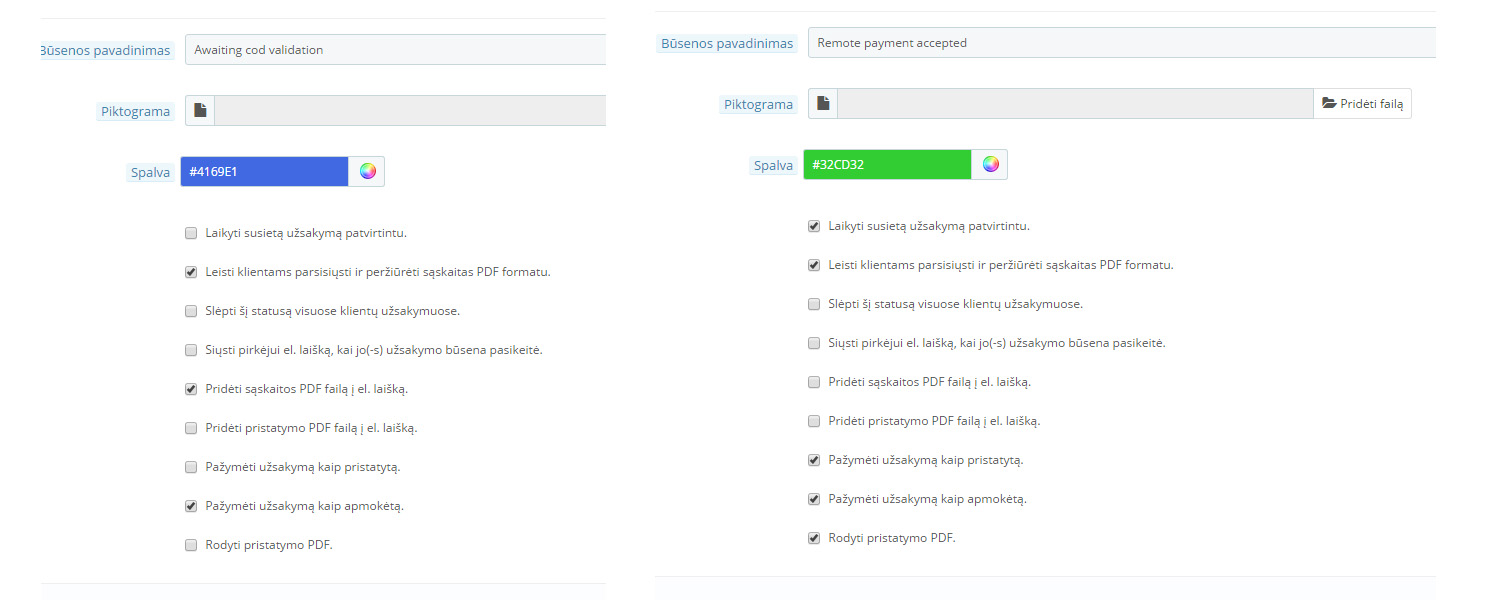1500x600 pixels.
Task: Enable the unticked 'Laikyti susietą užsakymą patvirtintu'
Action: pyautogui.click(x=191, y=233)
